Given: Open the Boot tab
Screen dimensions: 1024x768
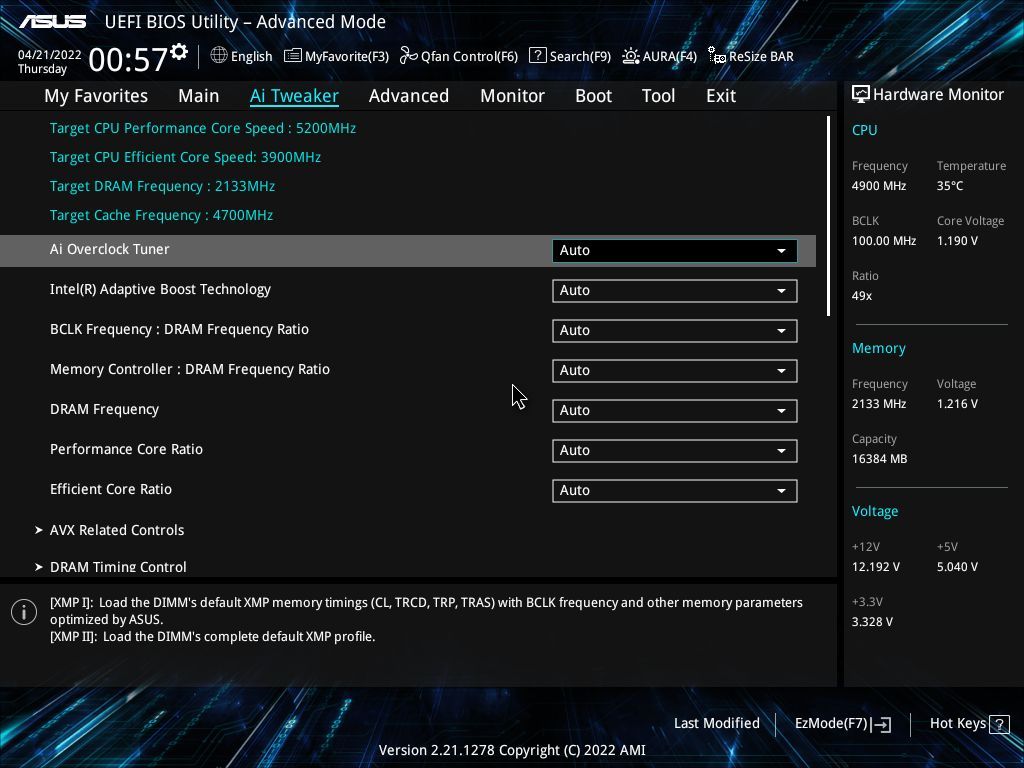Looking at the screenshot, I should coord(593,96).
